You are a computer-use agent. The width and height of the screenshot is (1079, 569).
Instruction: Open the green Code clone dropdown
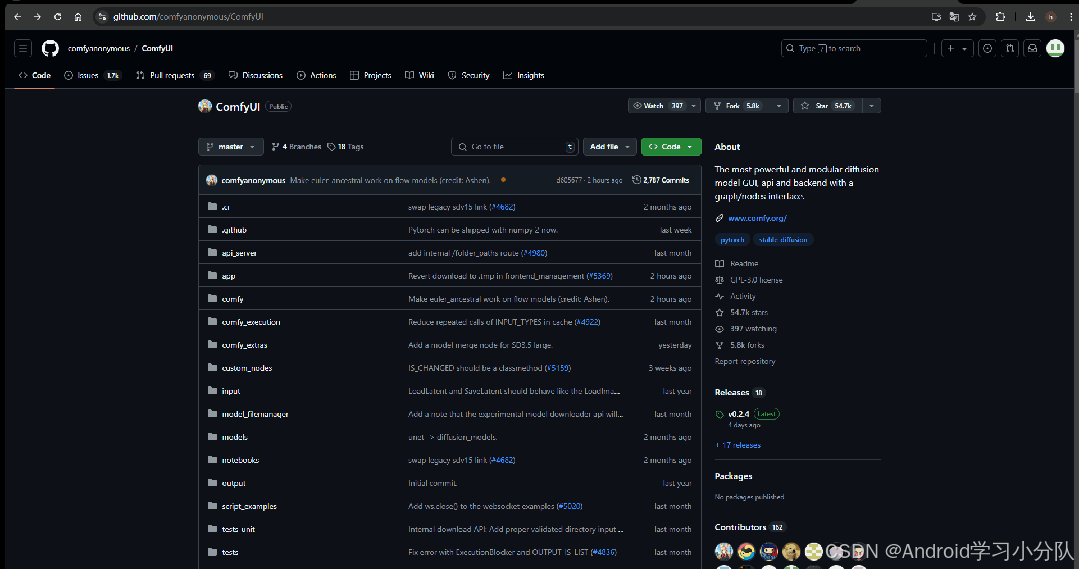[671, 147]
